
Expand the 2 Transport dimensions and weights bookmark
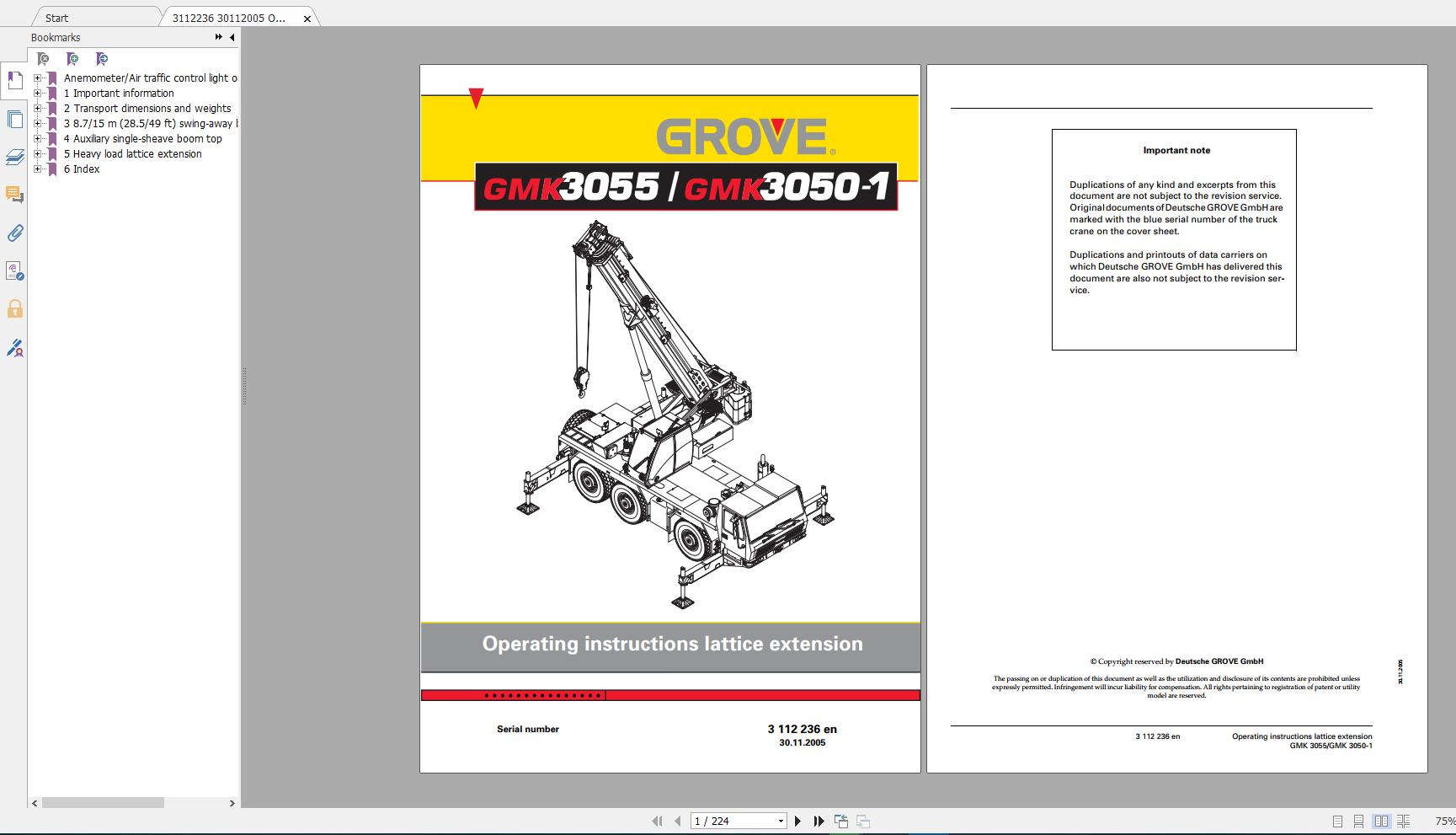[37, 109]
